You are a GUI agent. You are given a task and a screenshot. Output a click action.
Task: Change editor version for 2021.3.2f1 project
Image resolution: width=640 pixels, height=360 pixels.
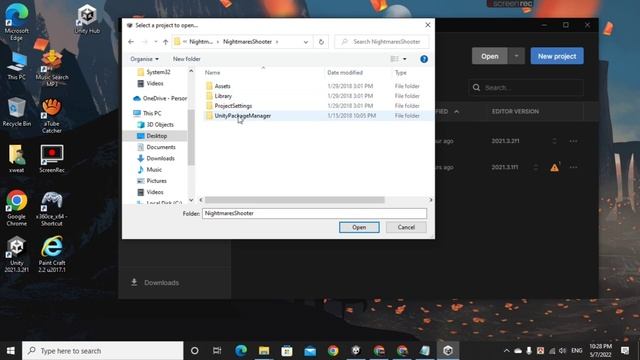554,141
